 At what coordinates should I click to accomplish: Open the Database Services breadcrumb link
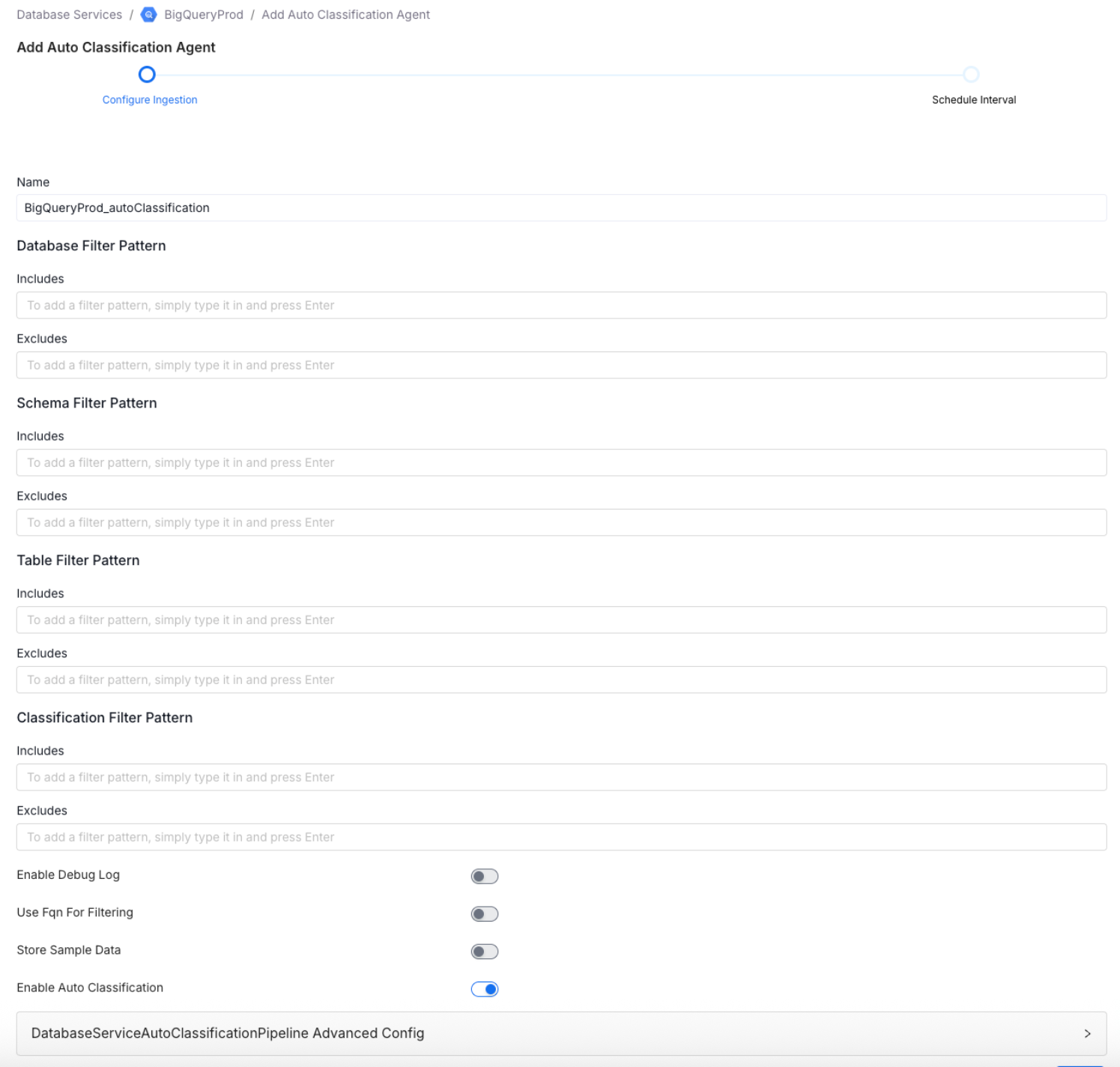[68, 14]
